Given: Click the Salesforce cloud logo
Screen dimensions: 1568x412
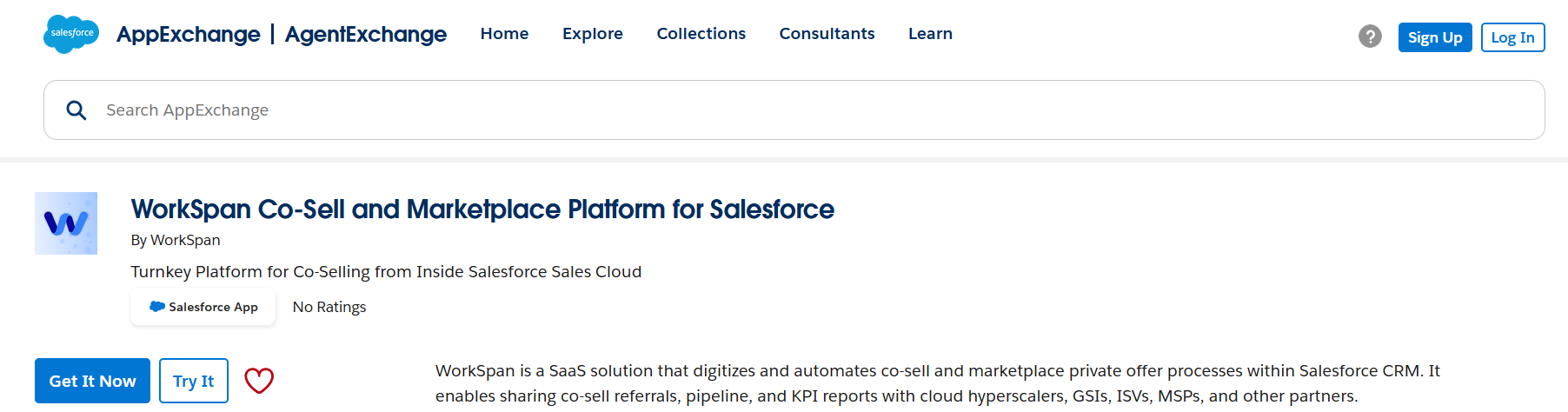Looking at the screenshot, I should (x=71, y=34).
